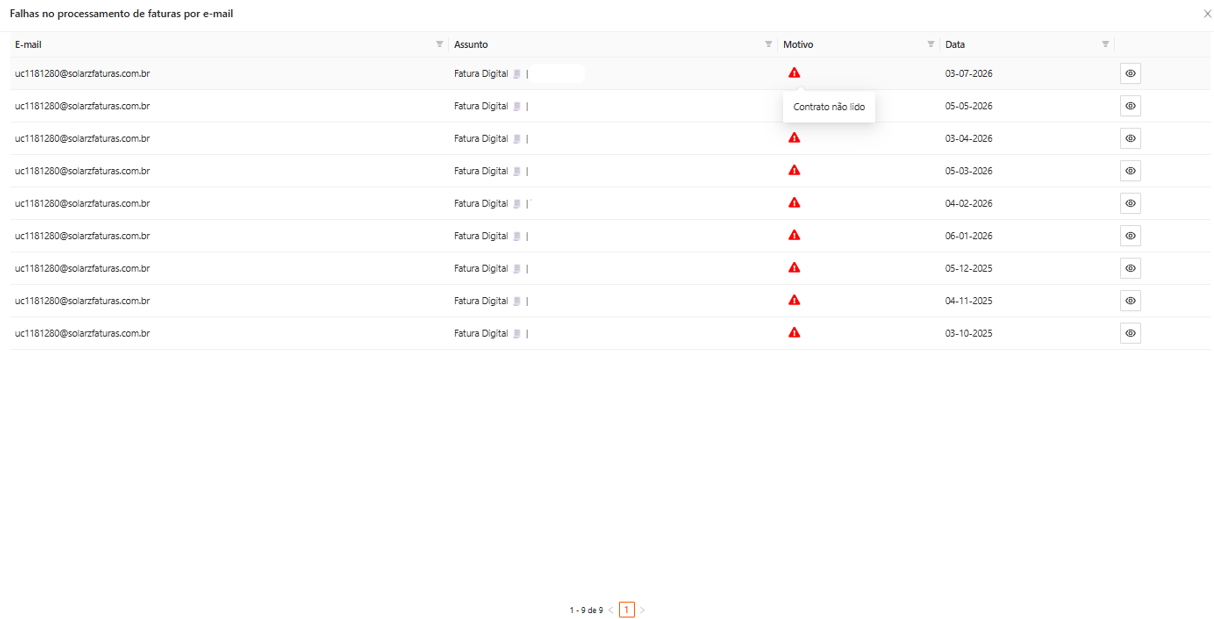Image resolution: width=1214 pixels, height=619 pixels.
Task: Select date cell 04-11-2025
Action: pyautogui.click(x=969, y=301)
